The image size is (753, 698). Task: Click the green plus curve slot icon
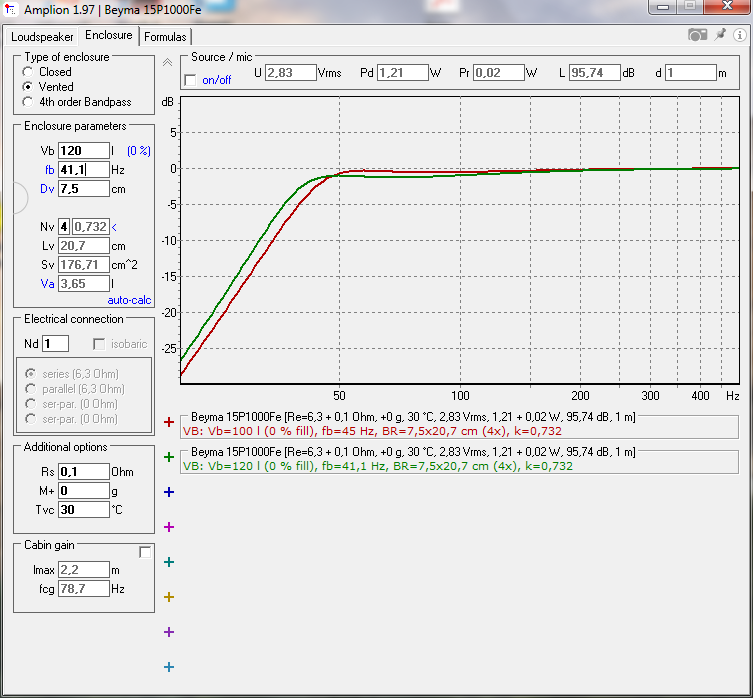(169, 457)
